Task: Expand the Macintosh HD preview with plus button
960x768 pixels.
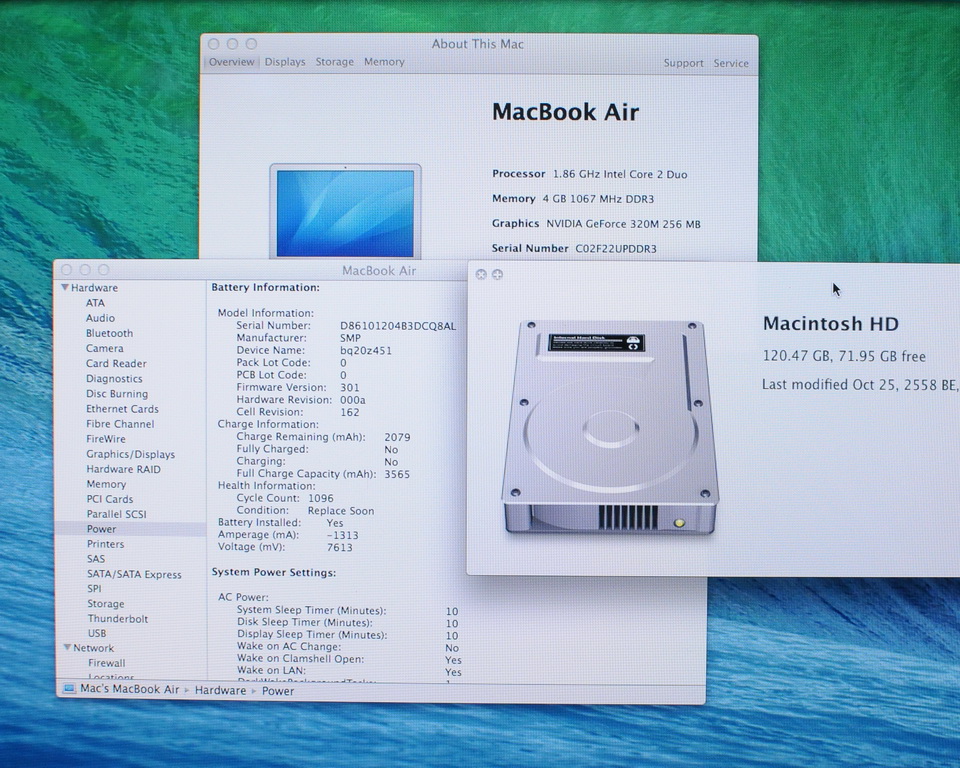Action: coord(497,274)
